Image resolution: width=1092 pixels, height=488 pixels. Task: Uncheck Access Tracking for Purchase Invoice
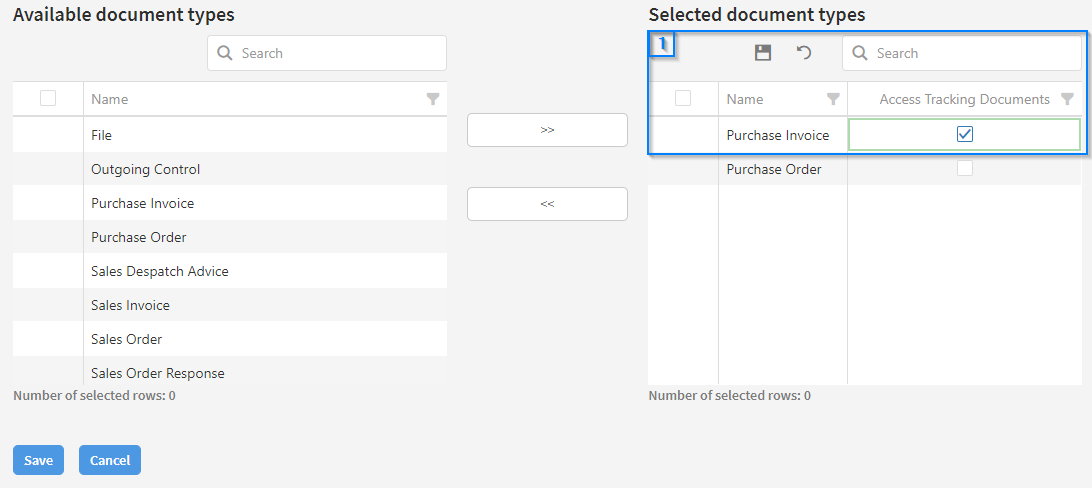(965, 135)
